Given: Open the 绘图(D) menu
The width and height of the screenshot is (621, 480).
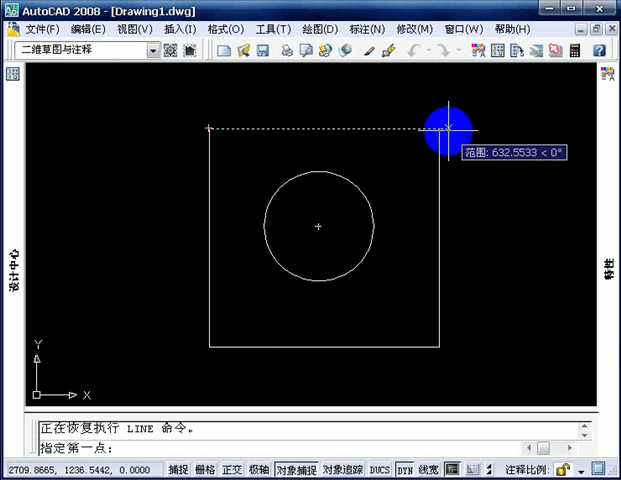Looking at the screenshot, I should pos(320,29).
